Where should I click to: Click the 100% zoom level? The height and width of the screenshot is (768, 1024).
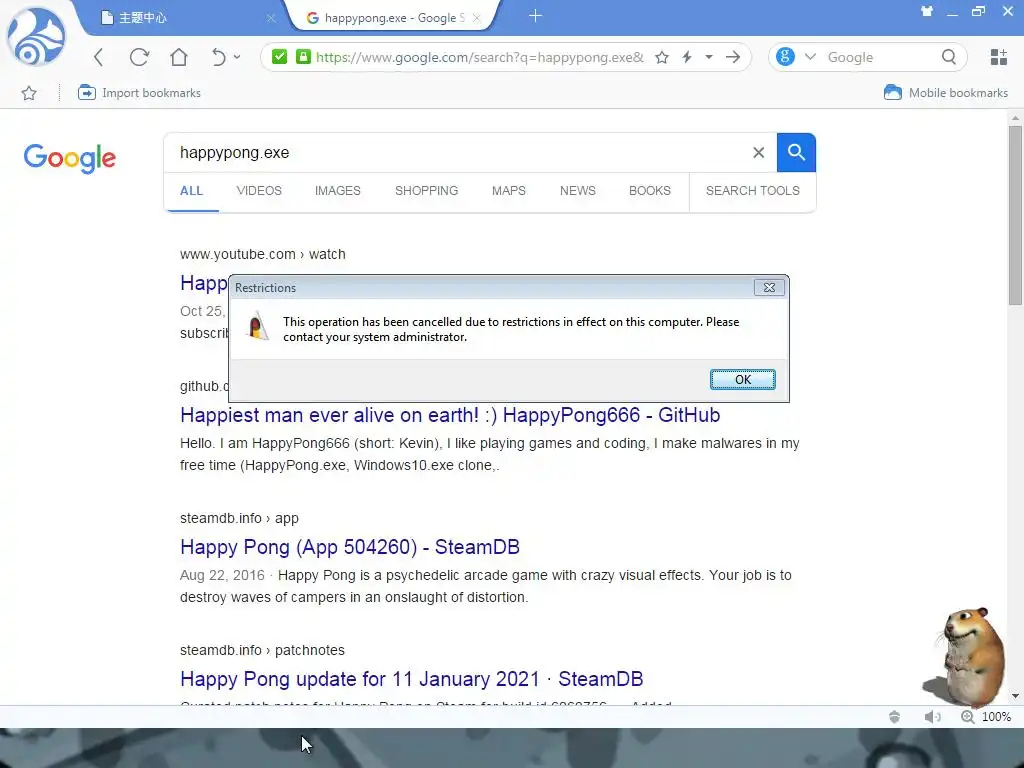click(997, 716)
